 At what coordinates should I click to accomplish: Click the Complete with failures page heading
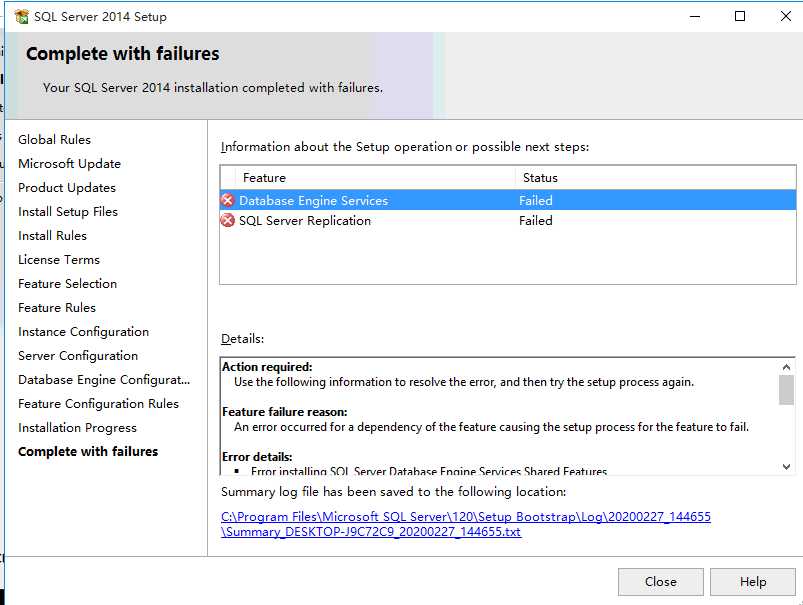[123, 54]
